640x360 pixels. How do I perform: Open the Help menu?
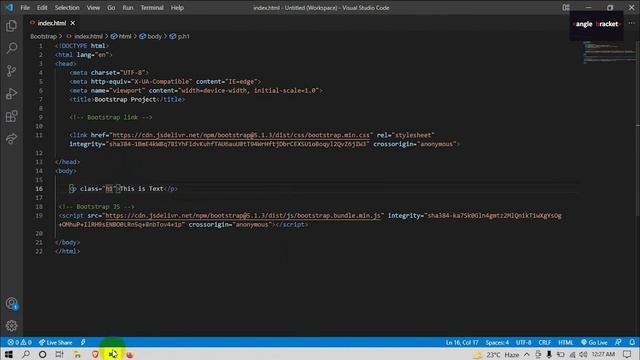coord(177,8)
